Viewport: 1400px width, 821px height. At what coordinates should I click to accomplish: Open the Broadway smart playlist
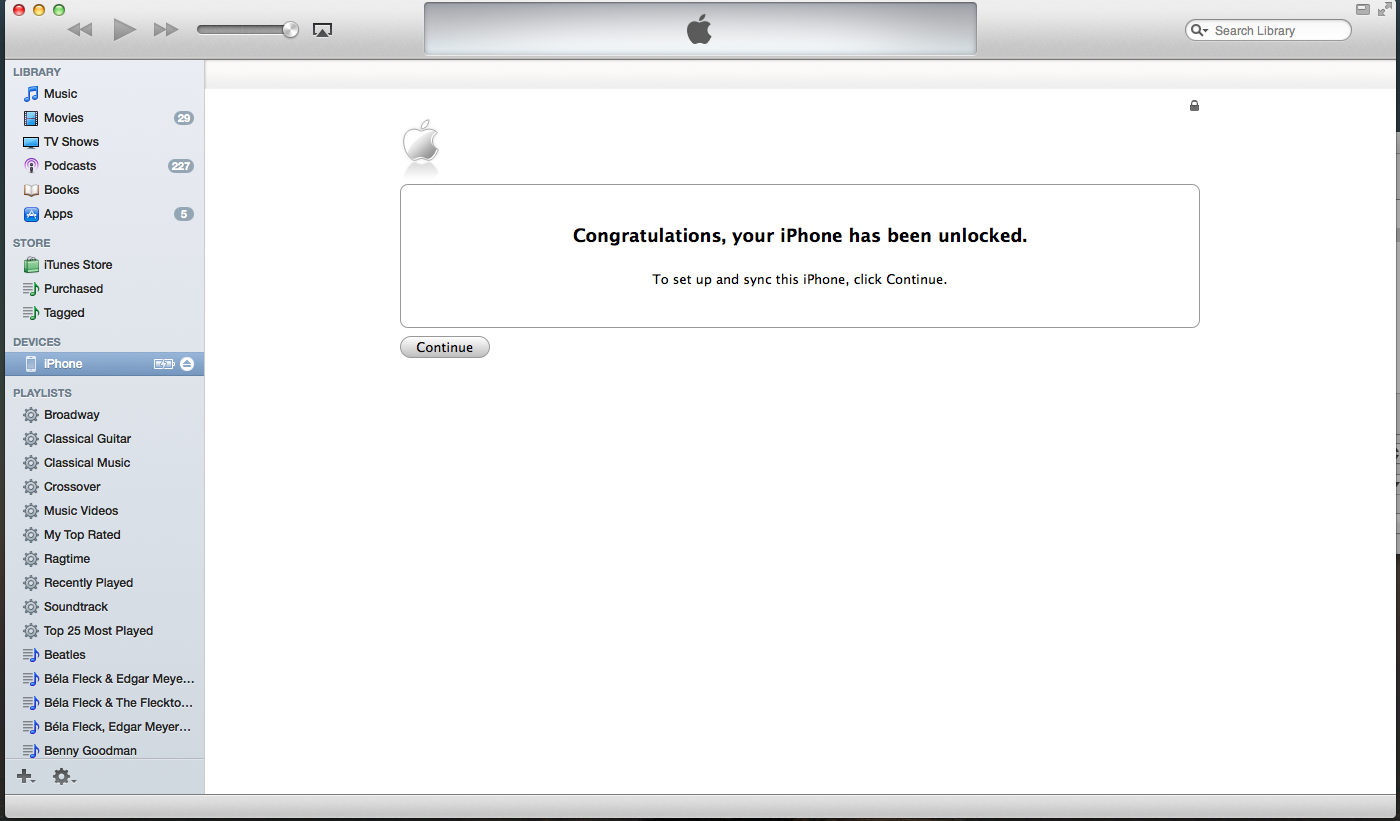(103, 415)
